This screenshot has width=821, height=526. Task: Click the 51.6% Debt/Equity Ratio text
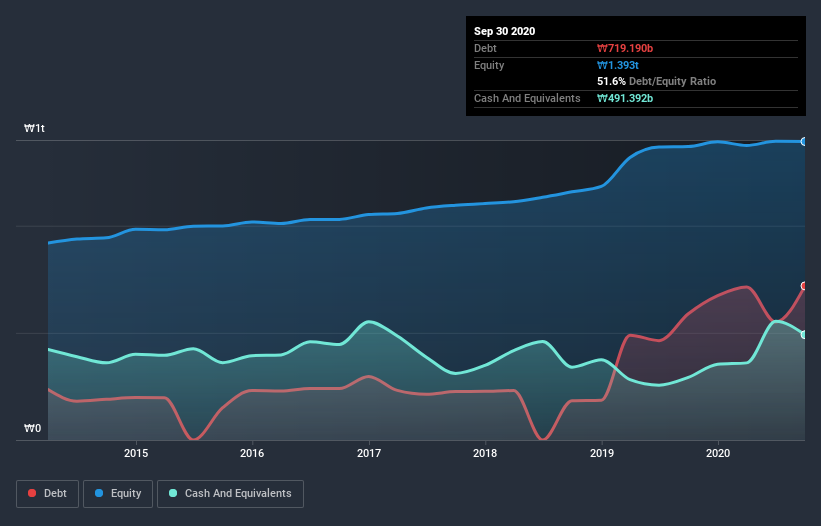click(x=656, y=81)
